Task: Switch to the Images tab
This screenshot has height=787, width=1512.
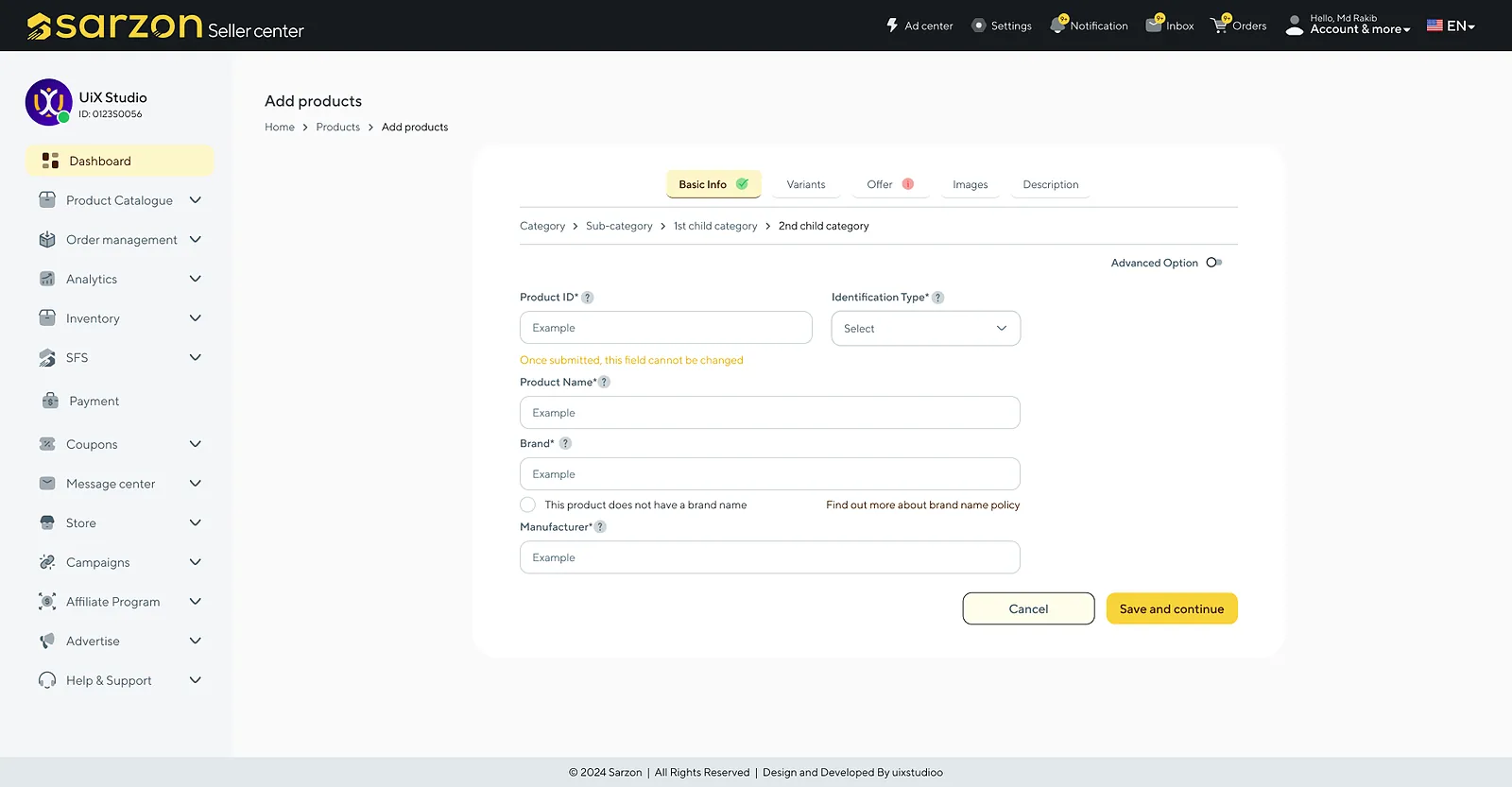Action: (x=971, y=184)
